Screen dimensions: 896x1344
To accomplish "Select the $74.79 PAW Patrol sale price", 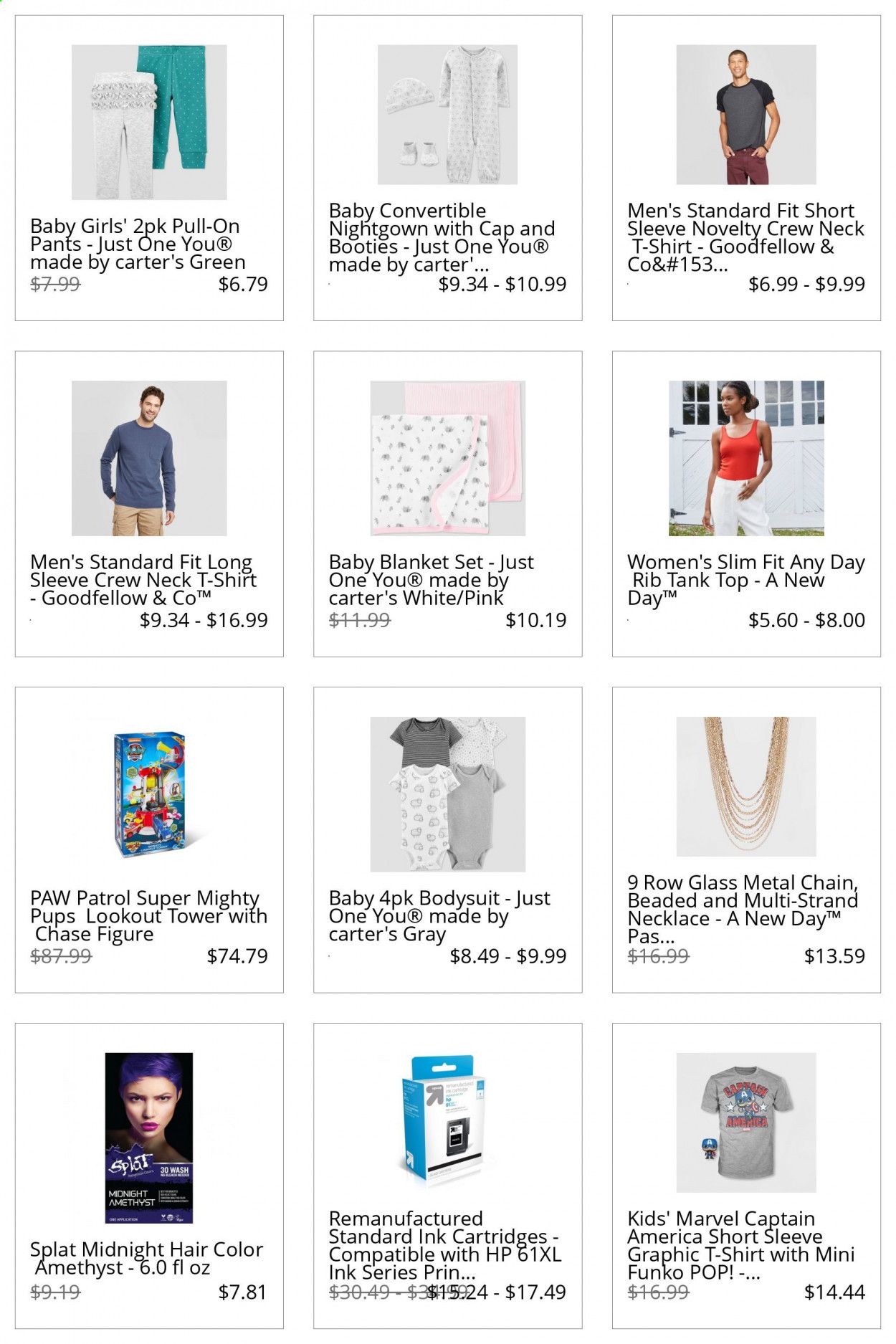I will click(237, 956).
